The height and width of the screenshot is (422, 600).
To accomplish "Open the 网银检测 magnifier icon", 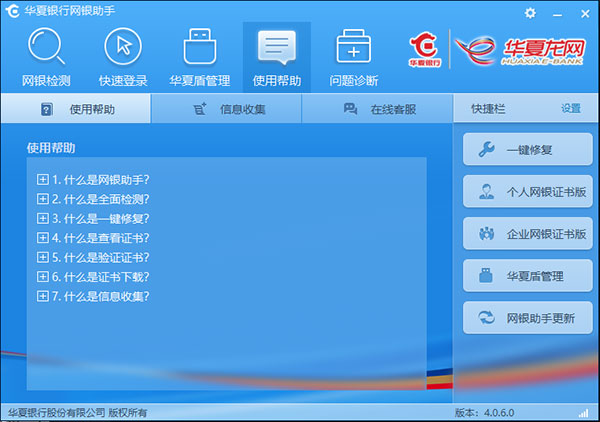I will tap(46, 46).
